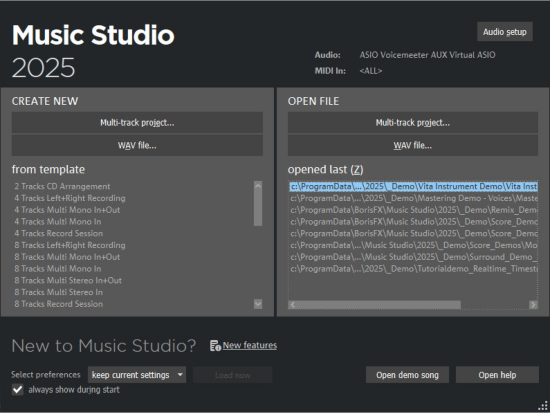
Task: Select template 8 Tracks Left+Right Recording
Action: coord(70,245)
